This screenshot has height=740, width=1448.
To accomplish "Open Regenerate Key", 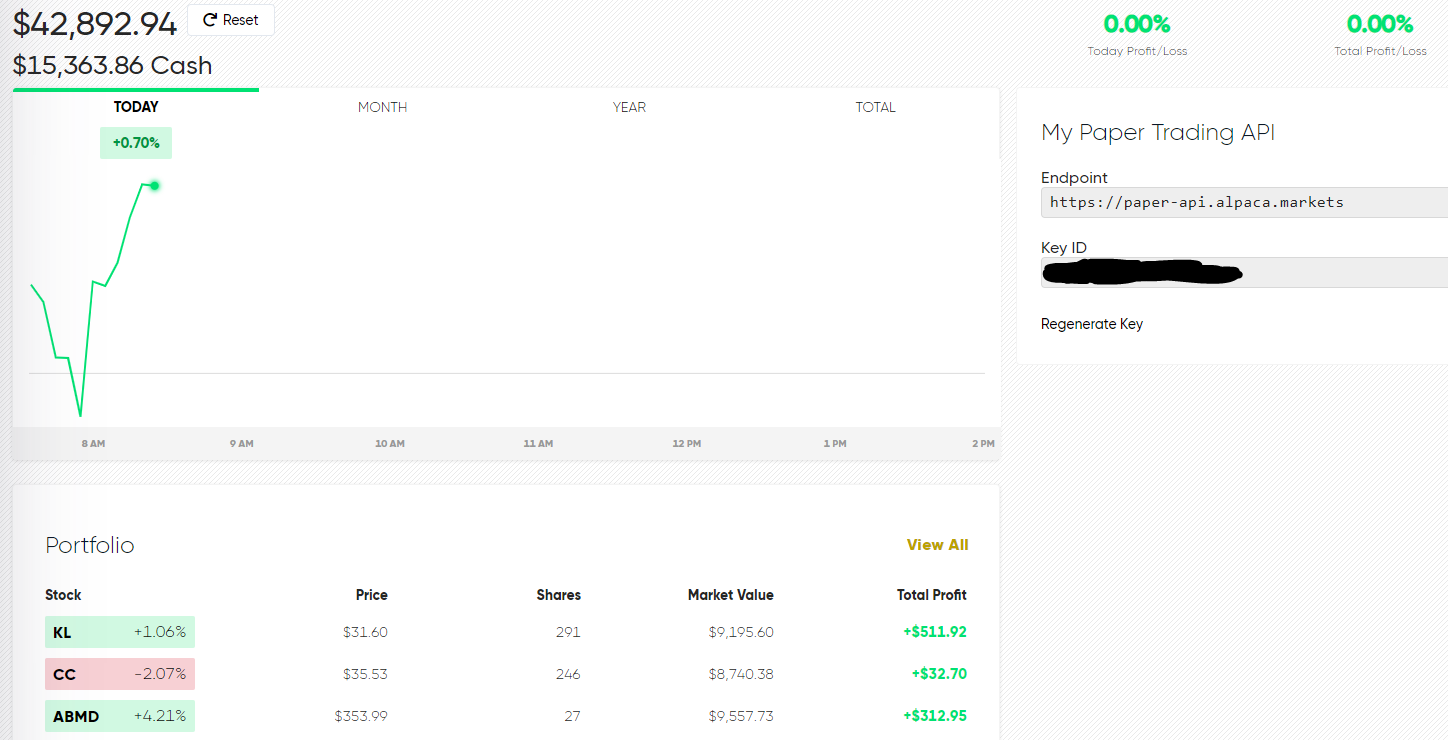I will tap(1092, 323).
